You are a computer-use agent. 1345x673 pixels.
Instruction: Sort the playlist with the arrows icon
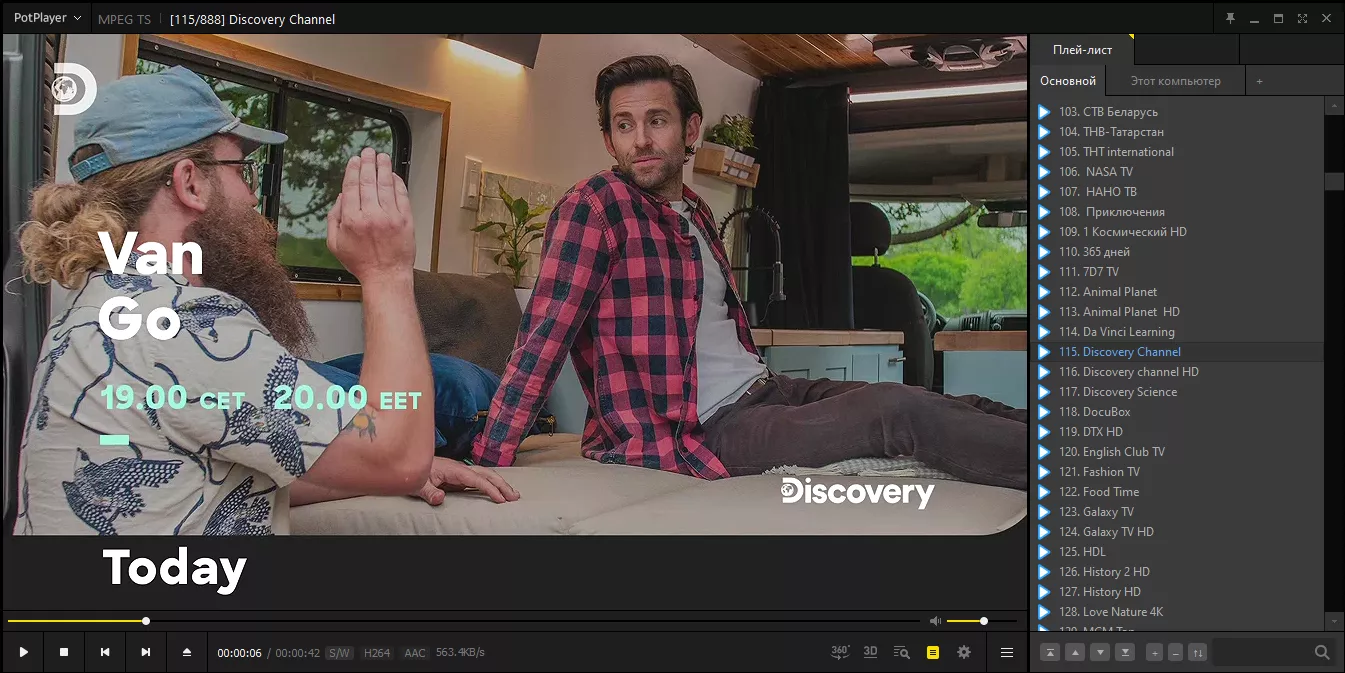click(1198, 652)
